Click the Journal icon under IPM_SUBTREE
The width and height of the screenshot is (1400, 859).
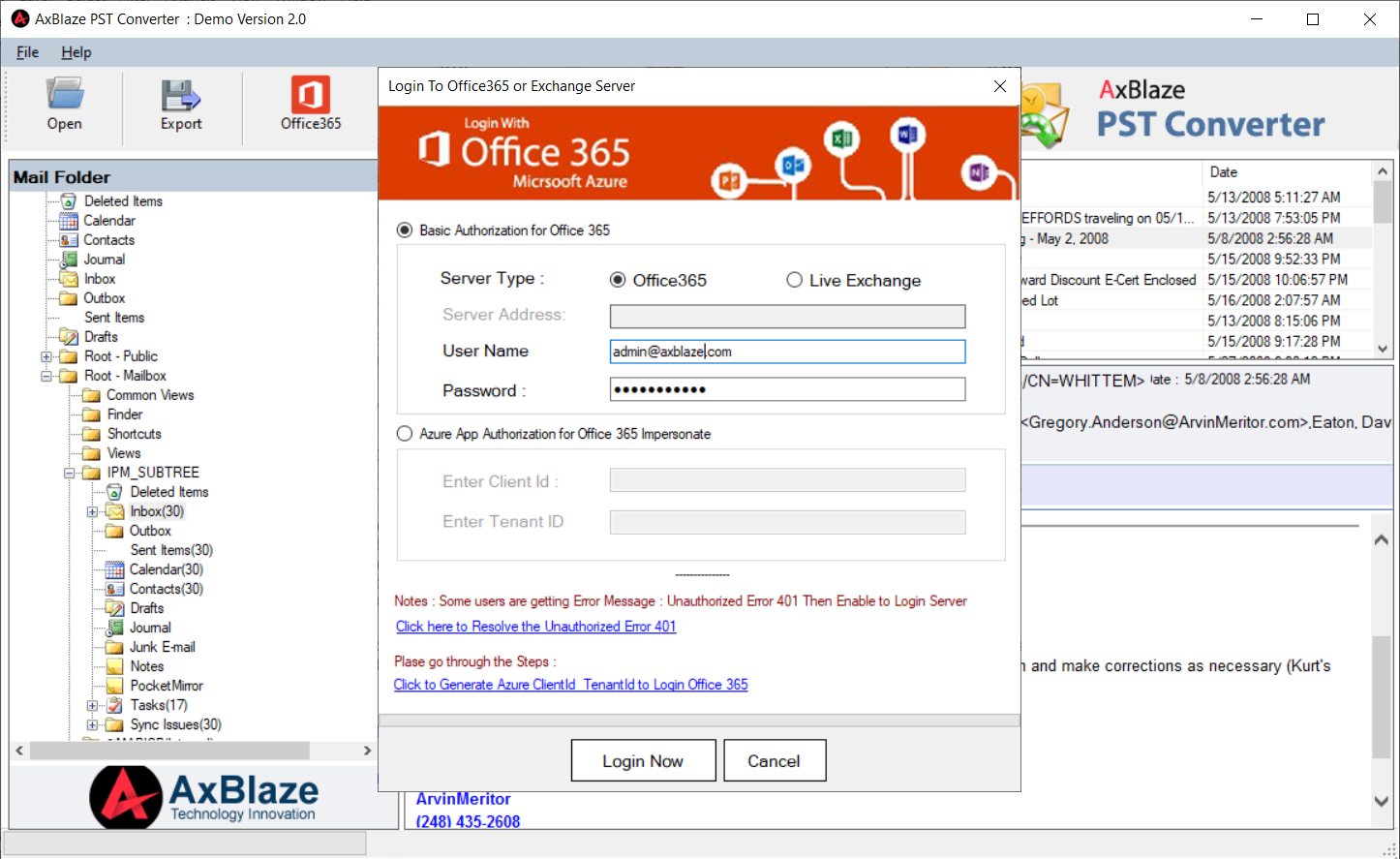click(115, 628)
